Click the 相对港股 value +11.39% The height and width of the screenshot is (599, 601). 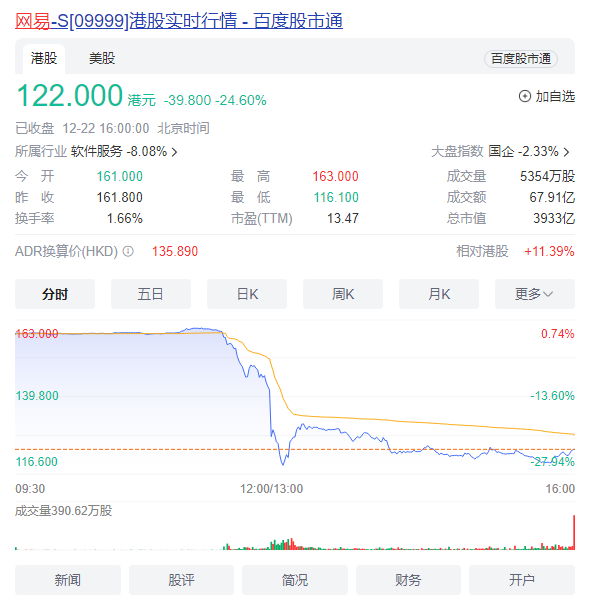point(549,251)
